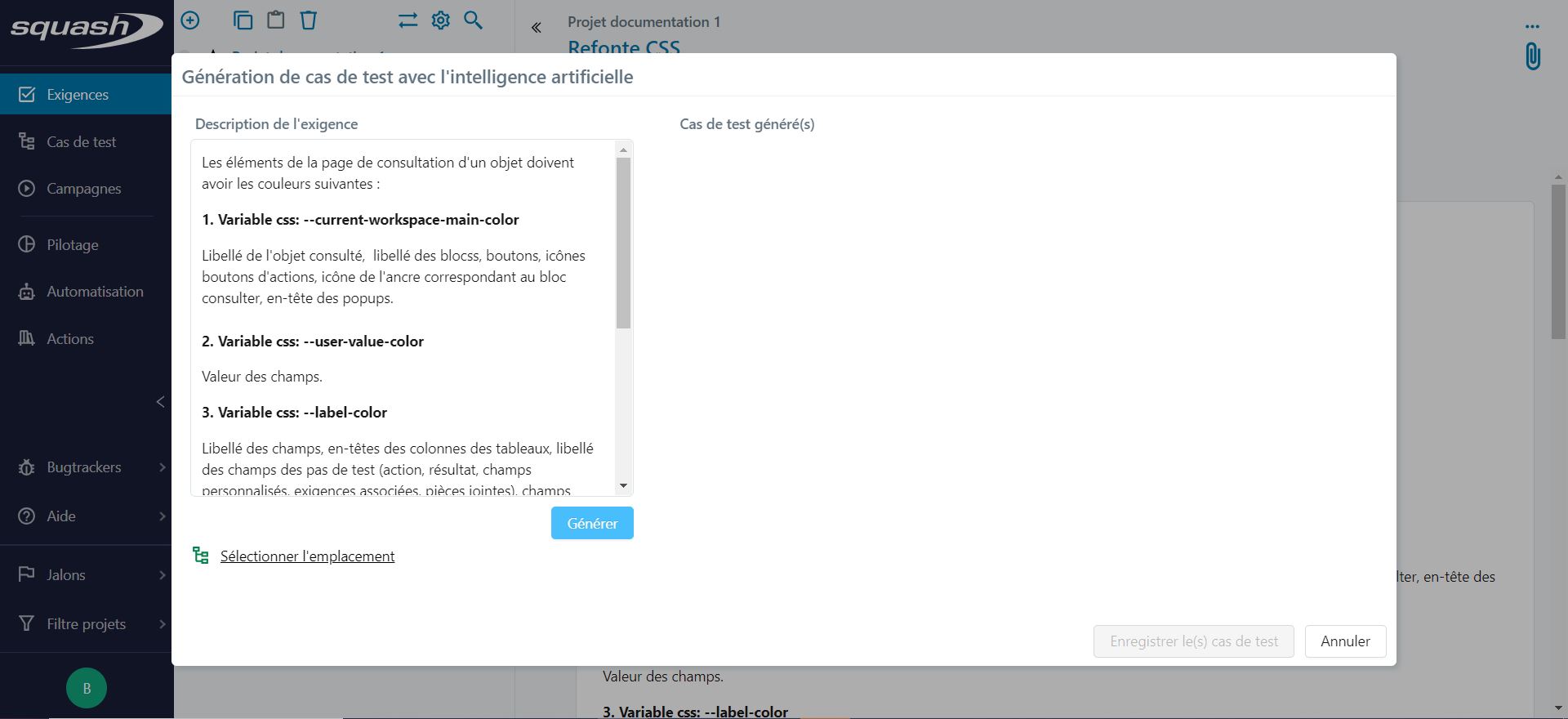The height and width of the screenshot is (719, 1568).
Task: Click the copy icon in toolbar
Action: click(243, 20)
